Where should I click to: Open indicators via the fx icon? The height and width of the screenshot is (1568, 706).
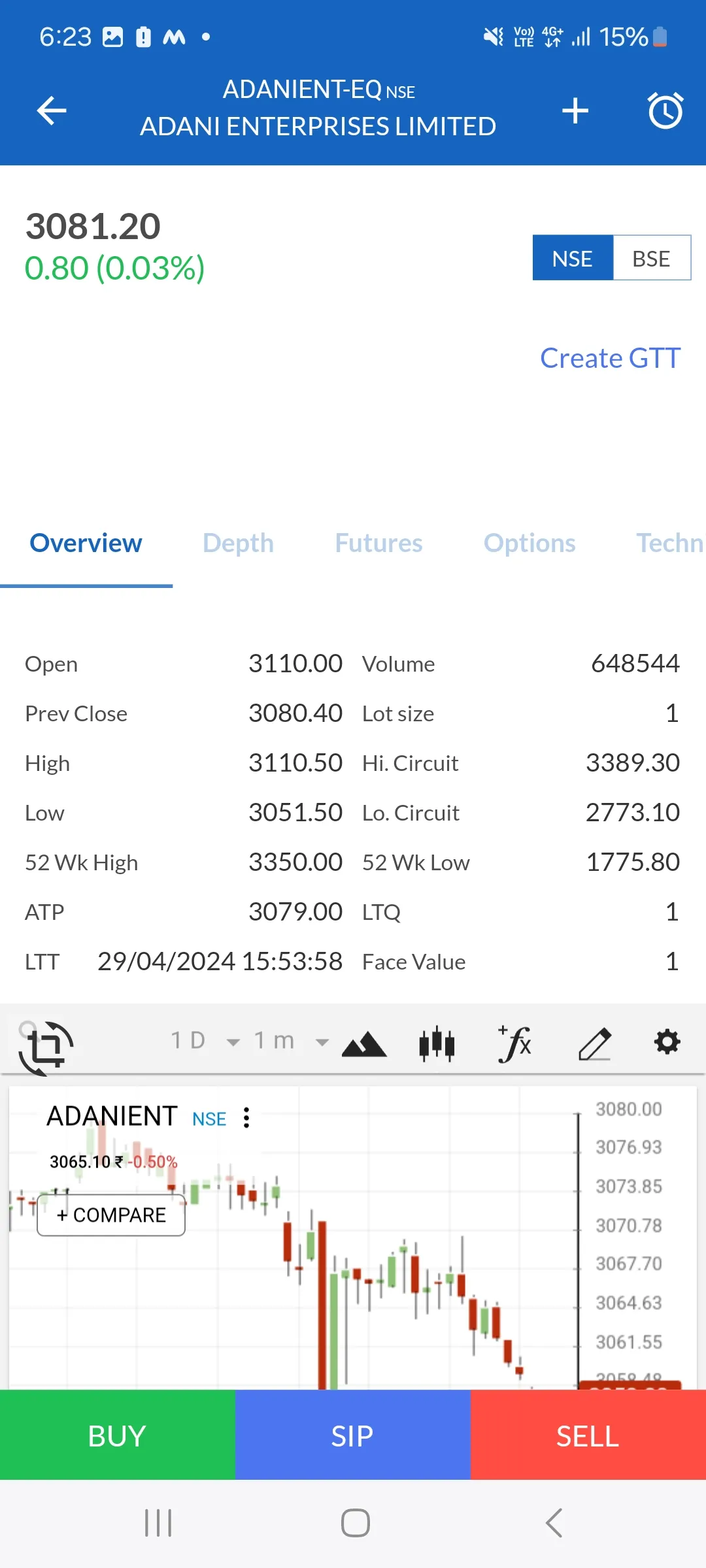tap(515, 1043)
